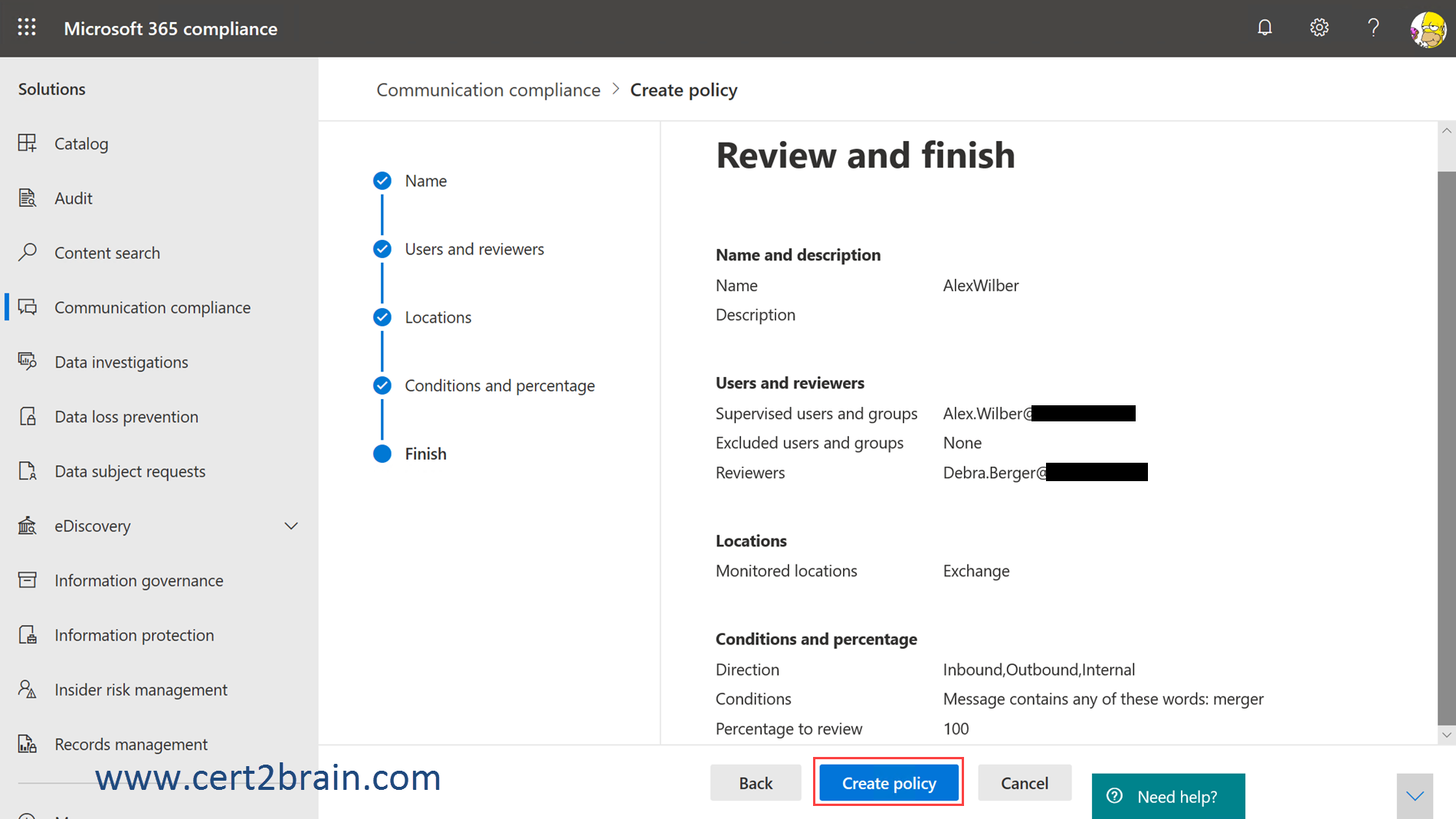Click the Records management icon
The height and width of the screenshot is (819, 1456).
28,744
